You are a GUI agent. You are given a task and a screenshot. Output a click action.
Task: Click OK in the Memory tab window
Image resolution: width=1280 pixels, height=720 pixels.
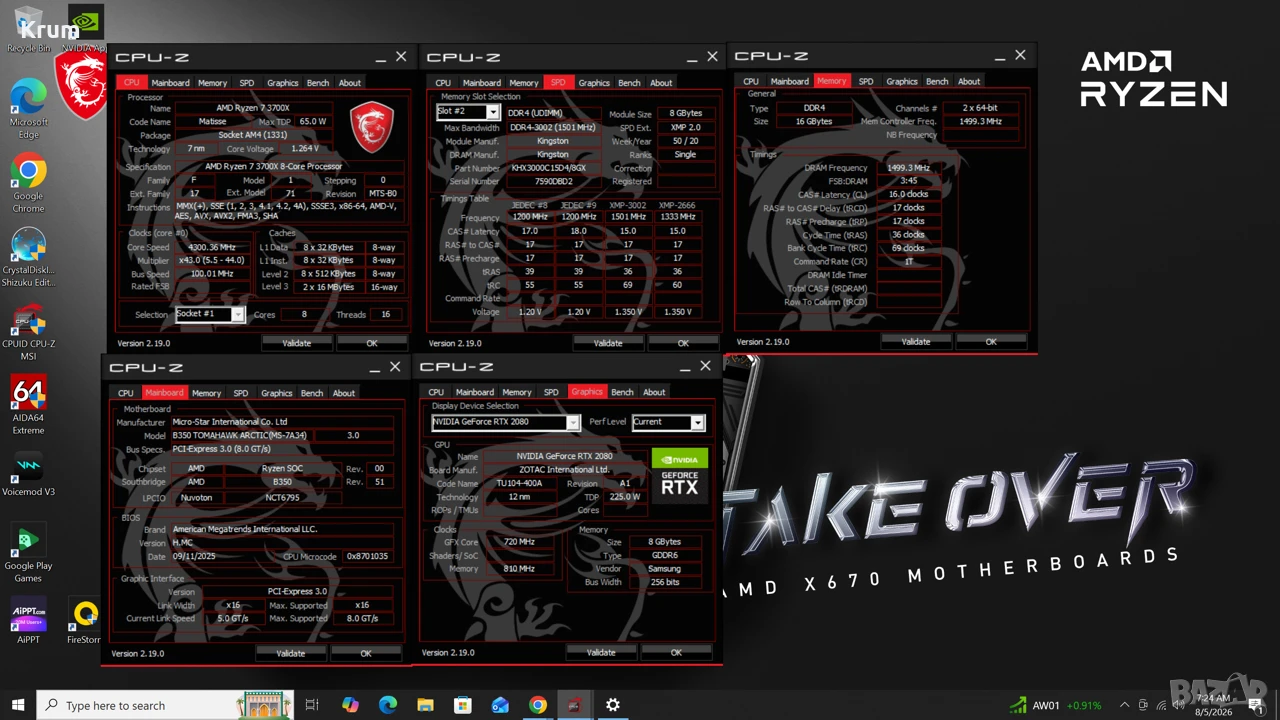coord(991,342)
